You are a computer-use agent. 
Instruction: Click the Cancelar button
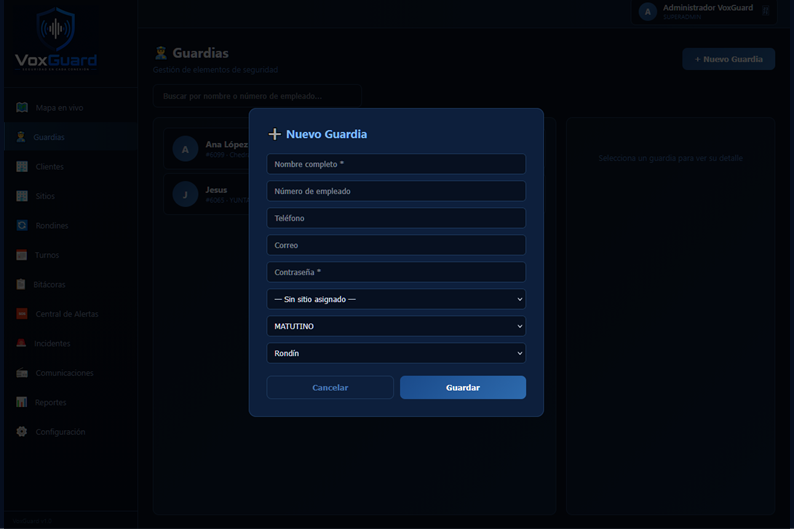(330, 387)
